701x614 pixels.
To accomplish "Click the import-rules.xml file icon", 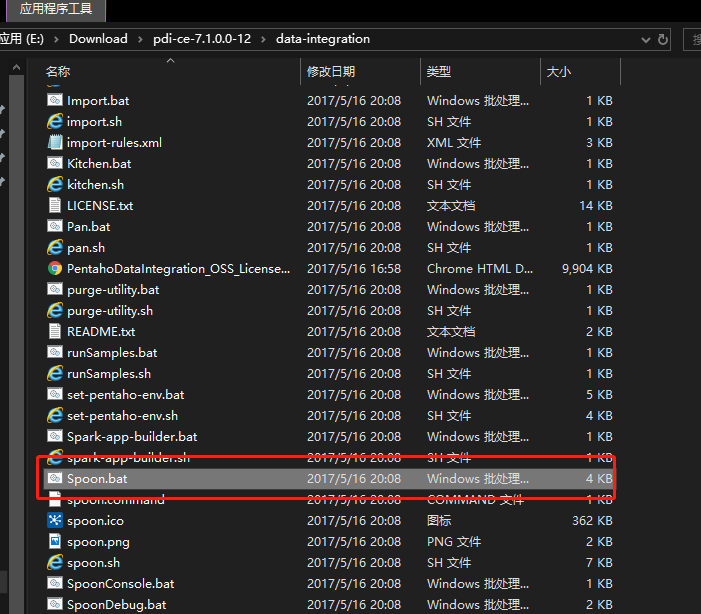I will coord(55,142).
